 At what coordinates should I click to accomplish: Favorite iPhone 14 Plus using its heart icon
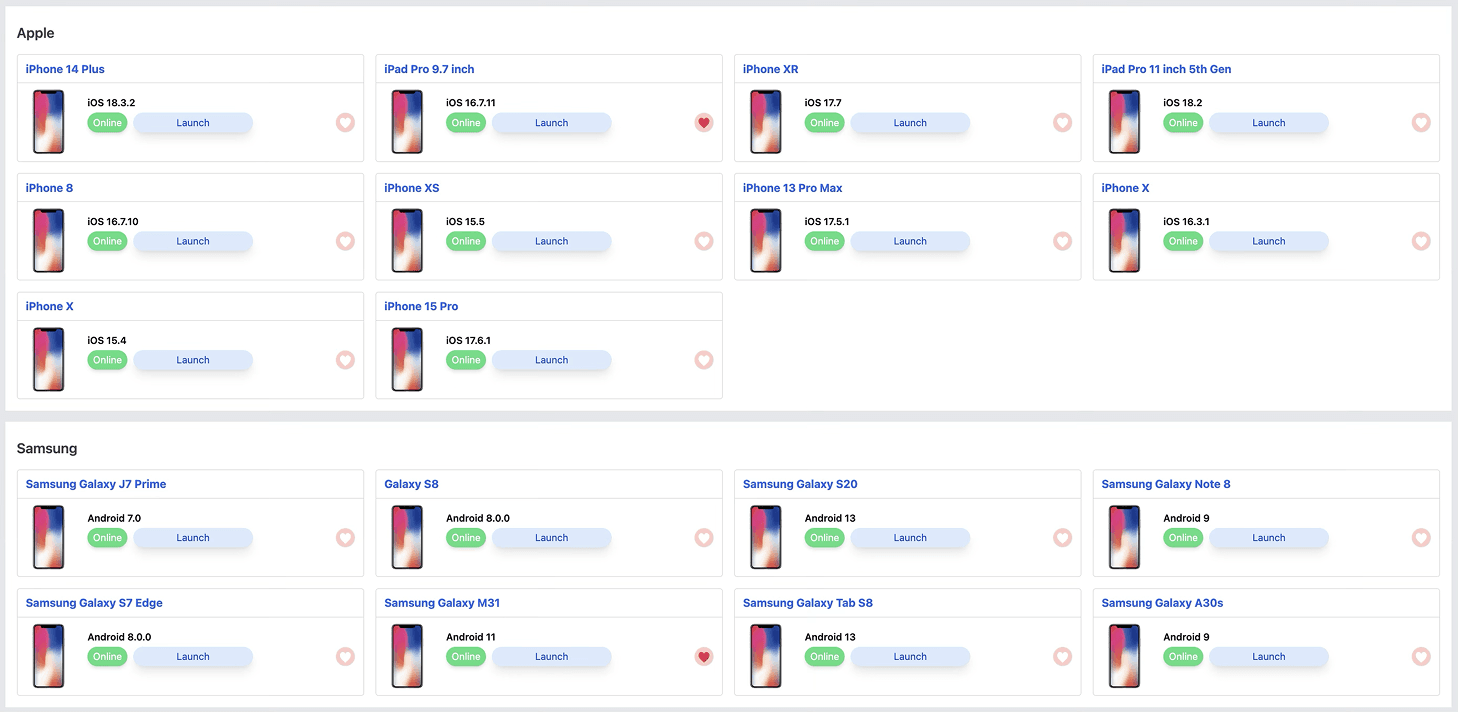[x=345, y=122]
